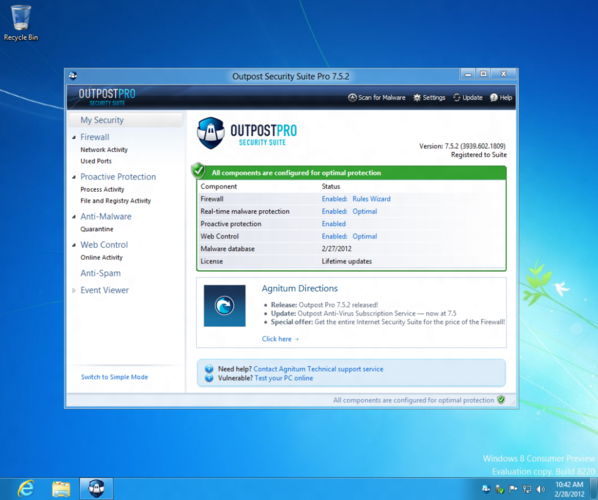Screen dimensions: 598x500
Task: Click globe icon beside Need help
Action: pyautogui.click(x=209, y=369)
